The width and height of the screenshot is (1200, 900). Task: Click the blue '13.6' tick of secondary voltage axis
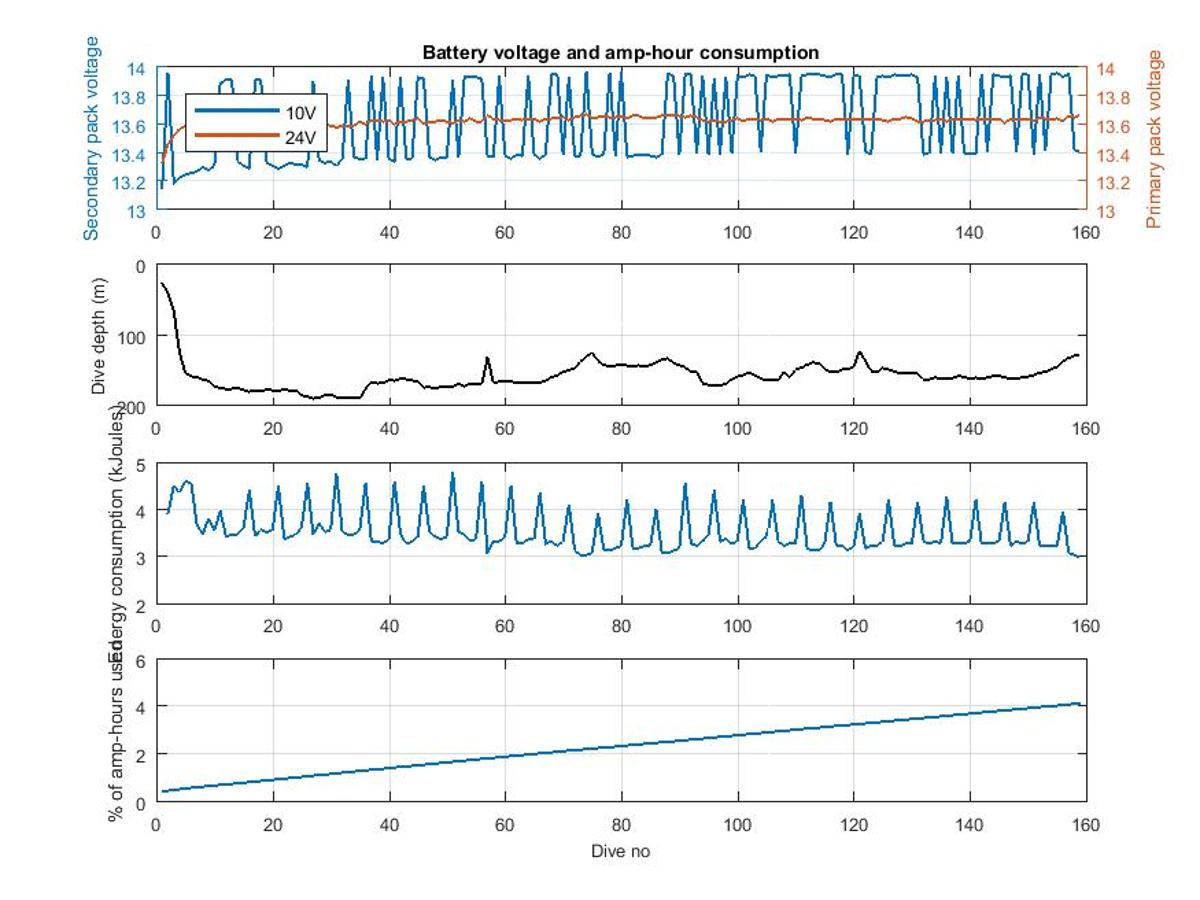[x=131, y=126]
